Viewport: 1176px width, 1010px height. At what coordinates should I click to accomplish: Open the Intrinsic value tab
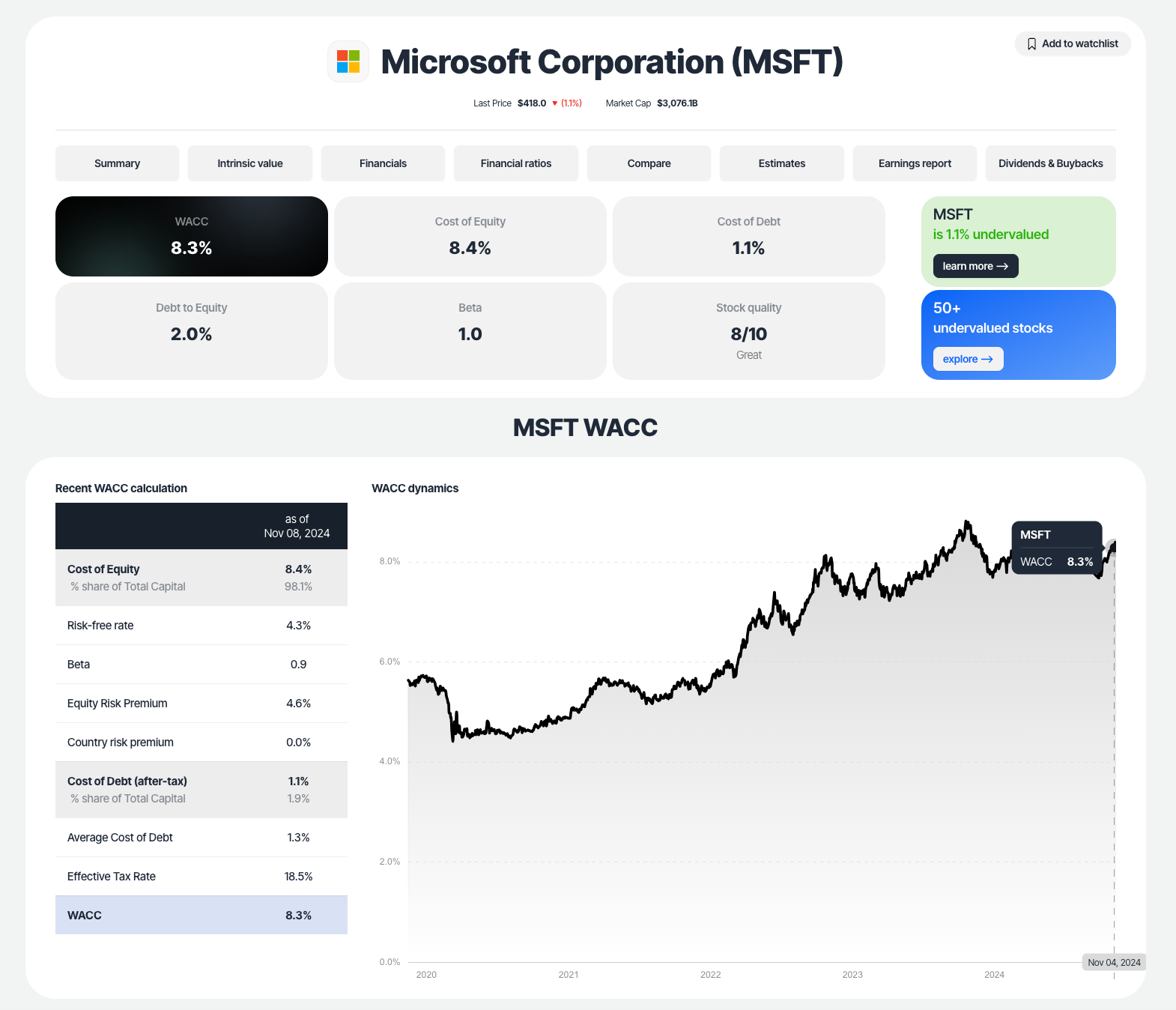point(249,163)
